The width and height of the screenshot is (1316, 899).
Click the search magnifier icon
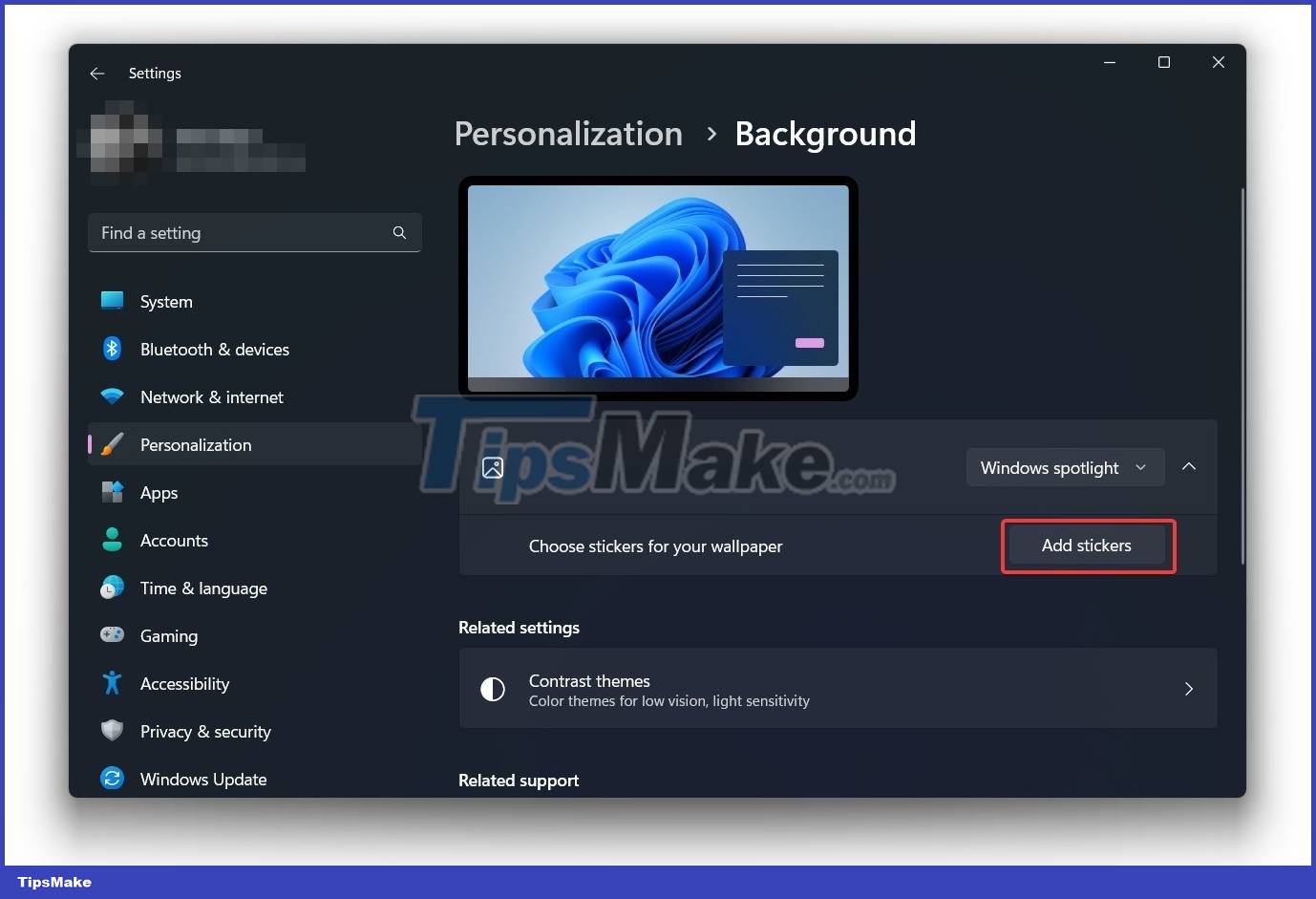(399, 232)
